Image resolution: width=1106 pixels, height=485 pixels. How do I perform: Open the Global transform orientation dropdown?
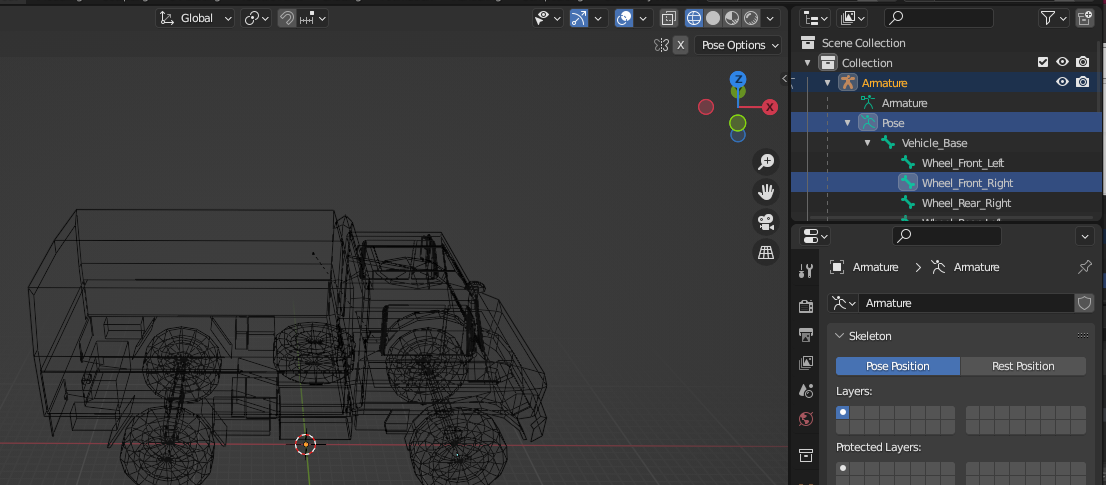pyautogui.click(x=195, y=18)
